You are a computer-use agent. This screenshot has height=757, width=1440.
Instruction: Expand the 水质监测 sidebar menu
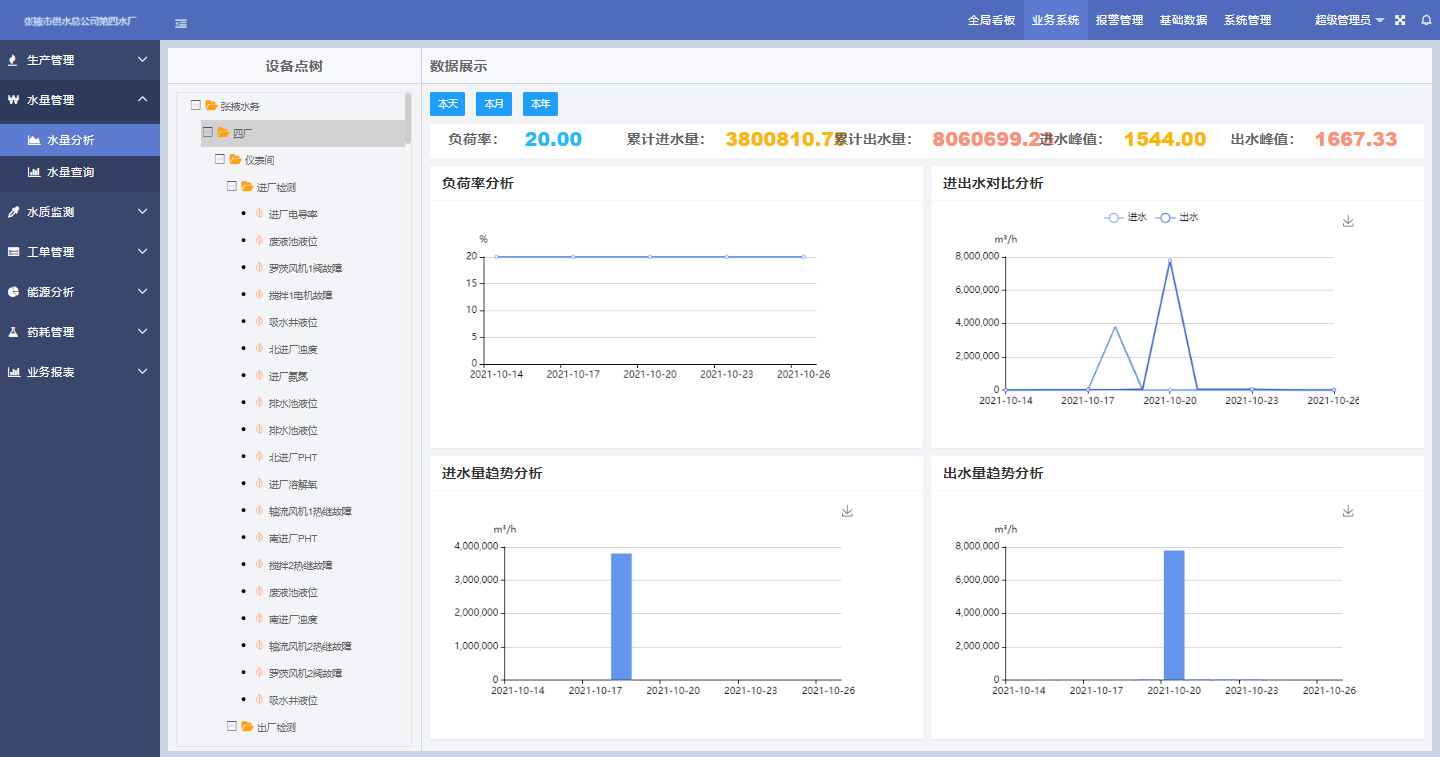(80, 212)
